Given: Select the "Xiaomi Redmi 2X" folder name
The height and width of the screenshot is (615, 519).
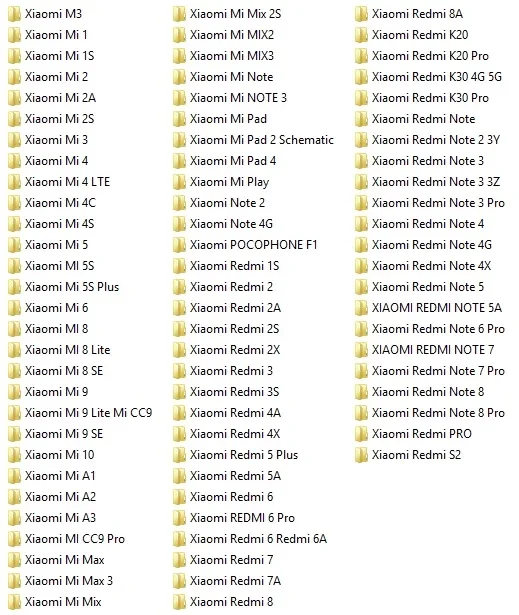Looking at the screenshot, I should click(235, 350).
